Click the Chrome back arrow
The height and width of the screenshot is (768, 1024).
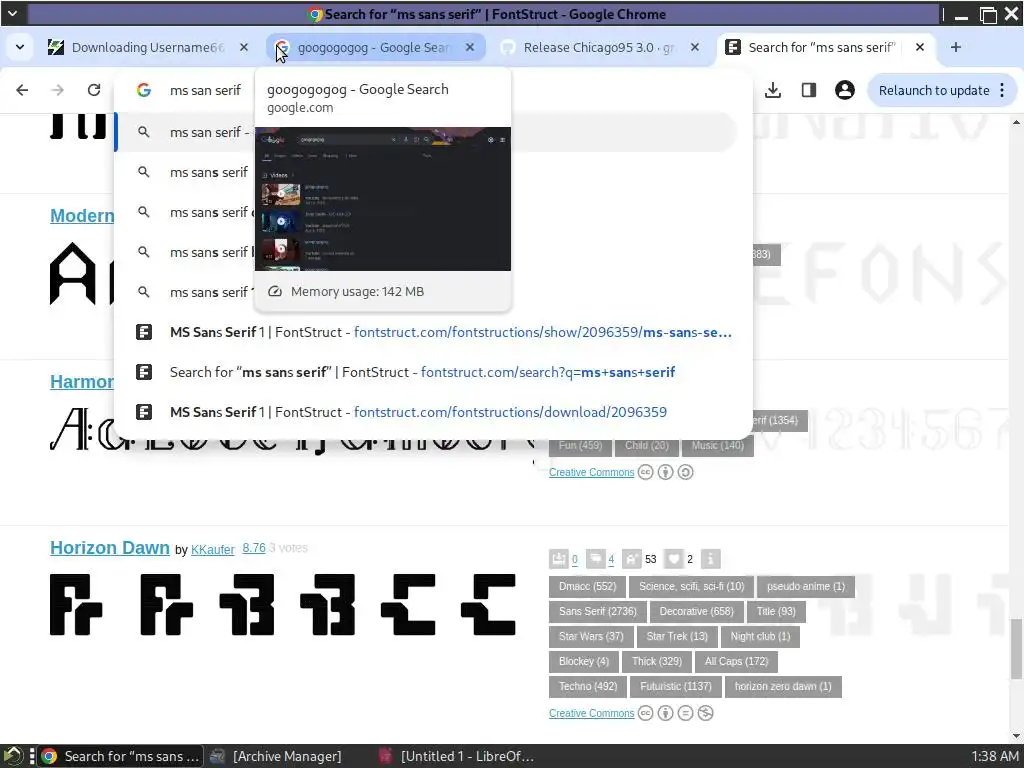[x=22, y=90]
